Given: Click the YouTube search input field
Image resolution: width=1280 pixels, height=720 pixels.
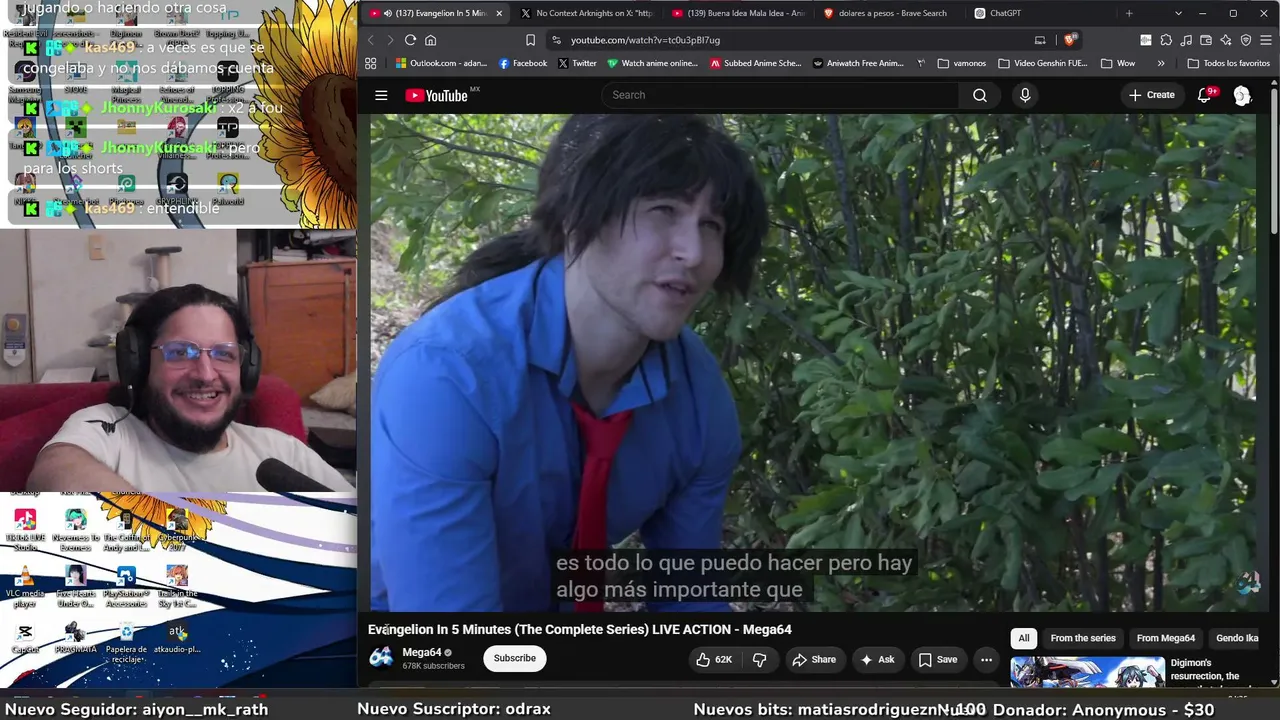Looking at the screenshot, I should click(x=780, y=95).
